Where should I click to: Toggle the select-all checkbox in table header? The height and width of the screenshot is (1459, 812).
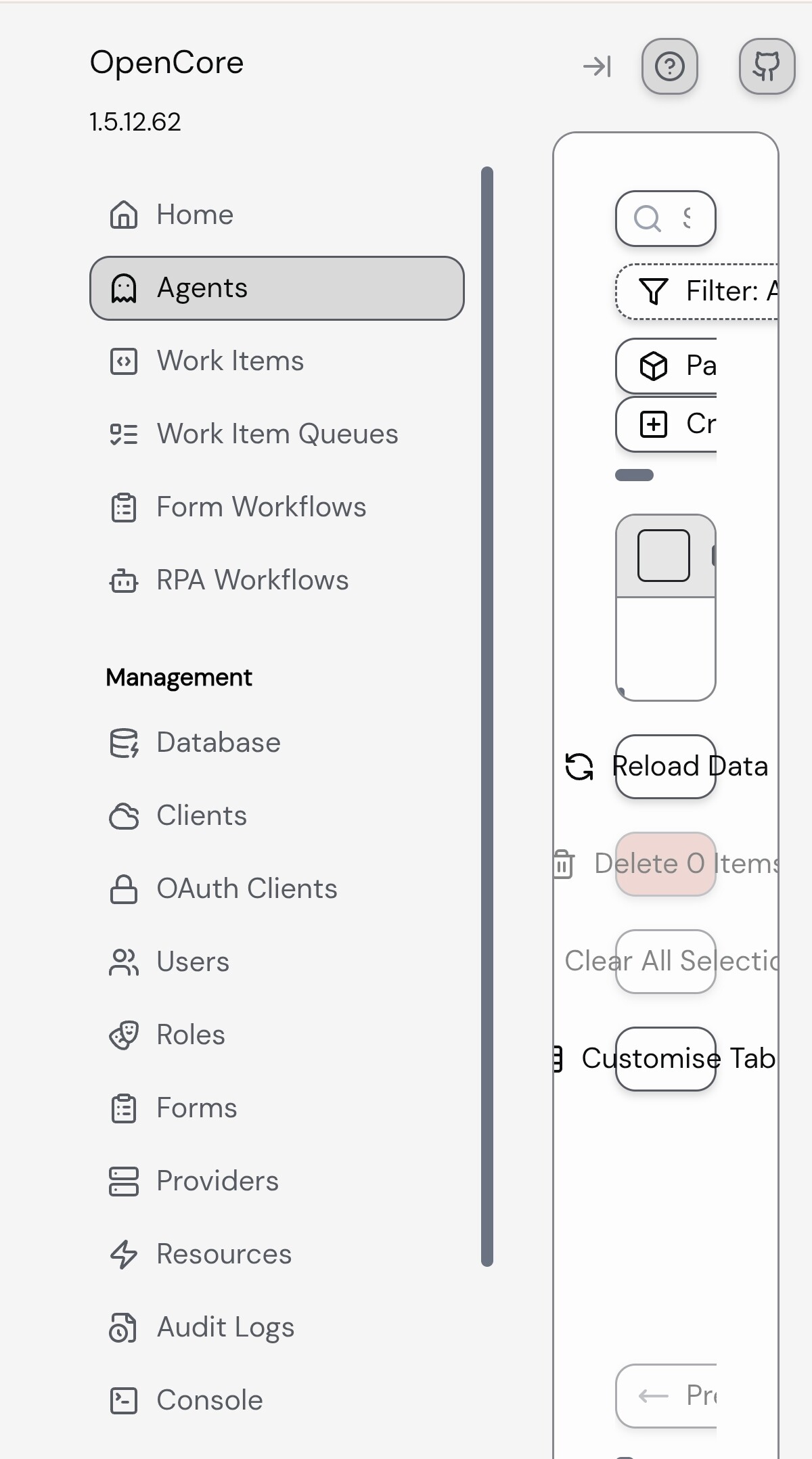[663, 556]
